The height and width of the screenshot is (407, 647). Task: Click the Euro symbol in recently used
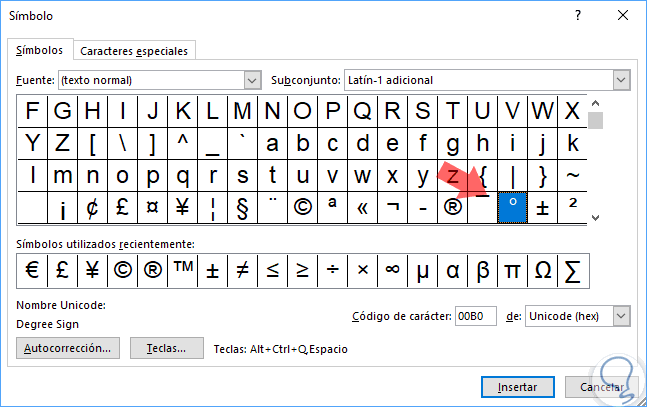[x=32, y=269]
